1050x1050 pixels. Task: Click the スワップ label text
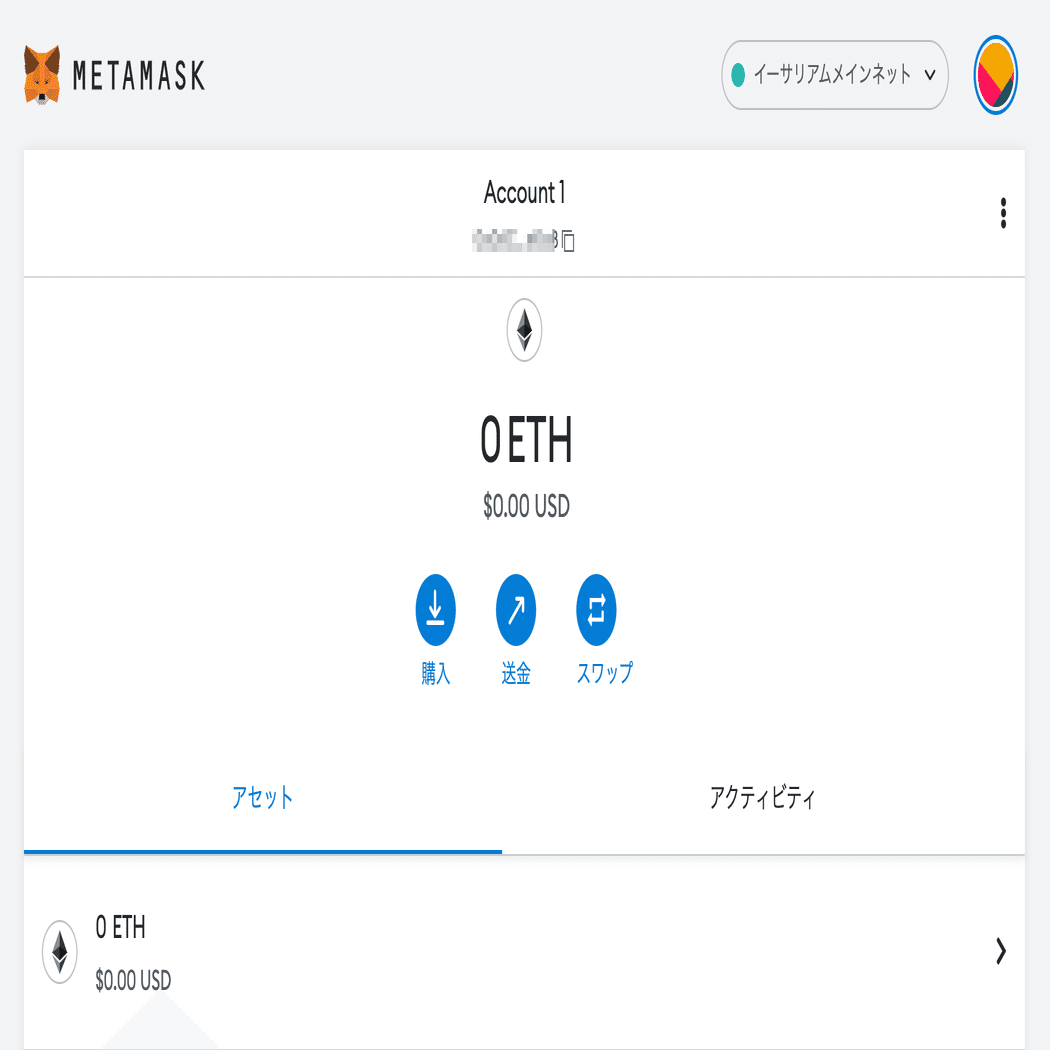coord(604,673)
